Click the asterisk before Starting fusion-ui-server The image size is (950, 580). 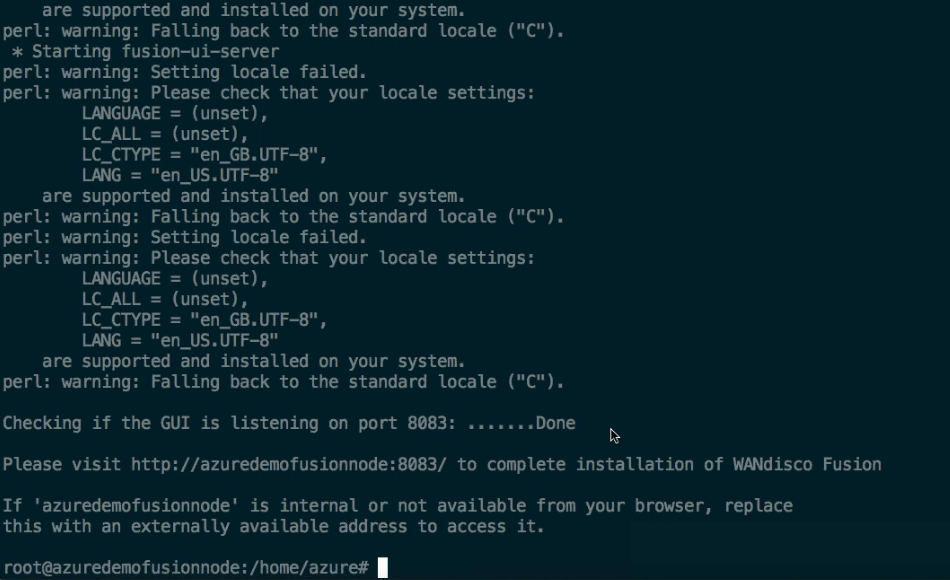17,52
